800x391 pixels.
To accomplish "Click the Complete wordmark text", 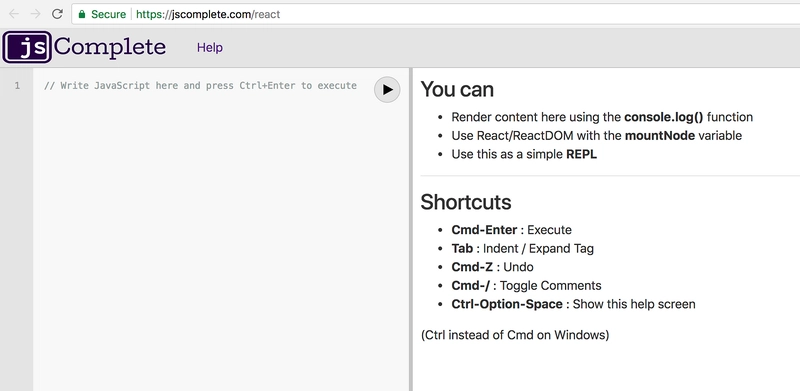I will (x=110, y=47).
